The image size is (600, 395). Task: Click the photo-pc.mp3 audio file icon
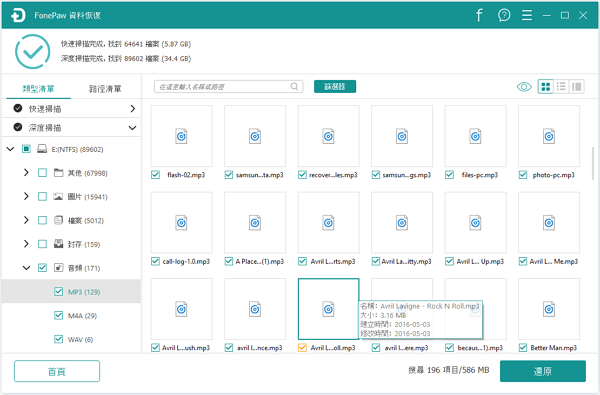pos(549,136)
